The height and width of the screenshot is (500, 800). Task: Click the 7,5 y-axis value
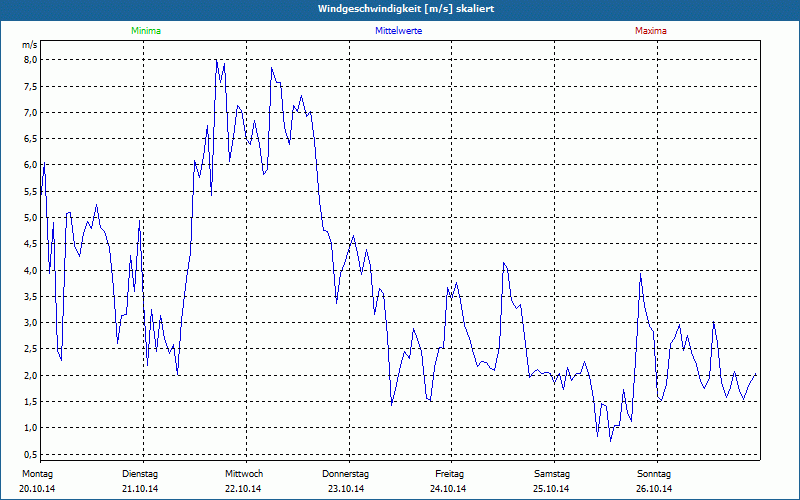tap(31, 86)
